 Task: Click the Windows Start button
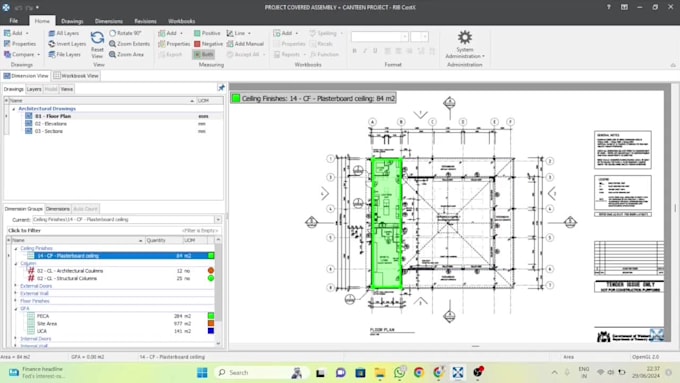(202, 372)
